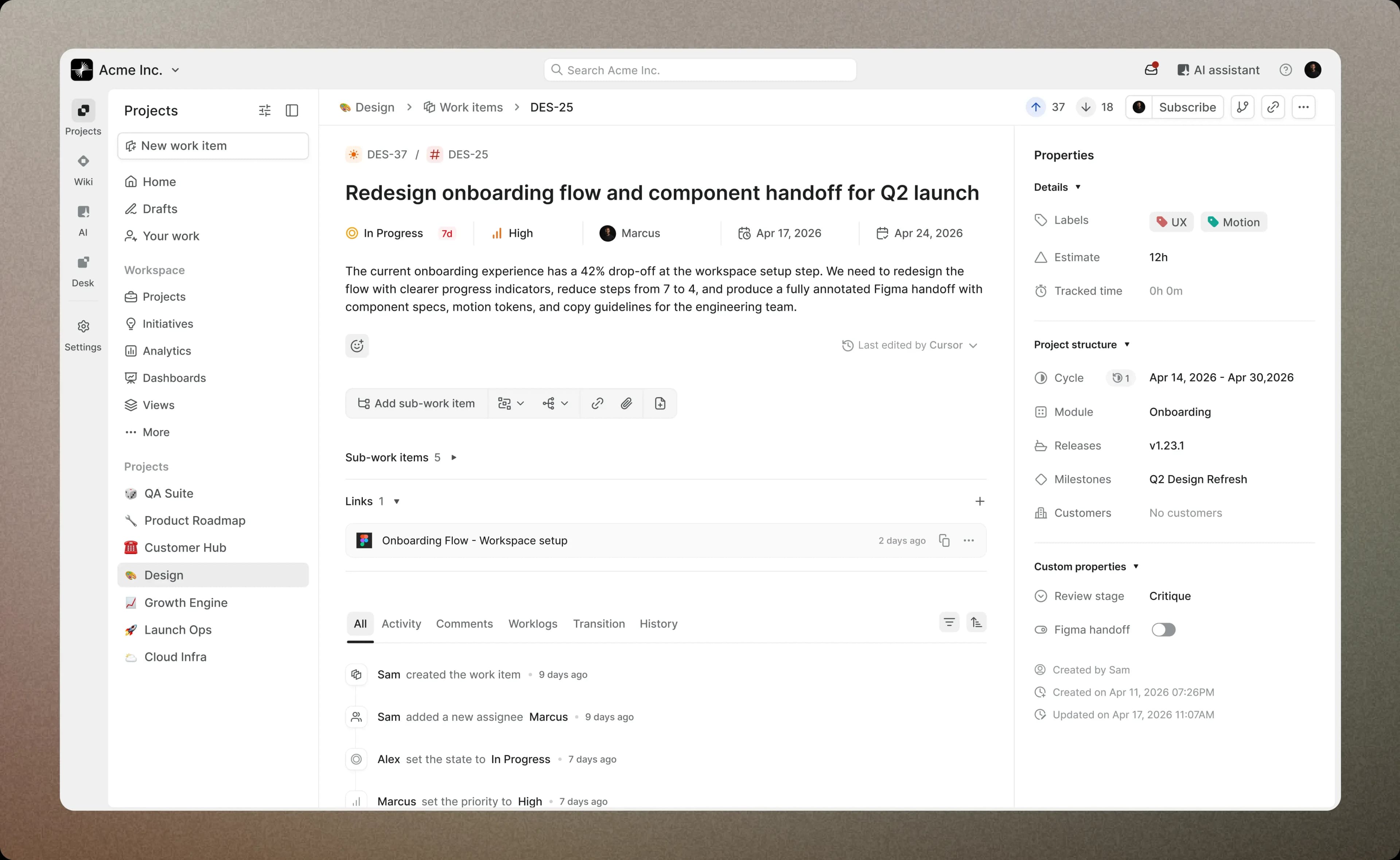
Task: Click the add page document icon
Action: point(660,403)
